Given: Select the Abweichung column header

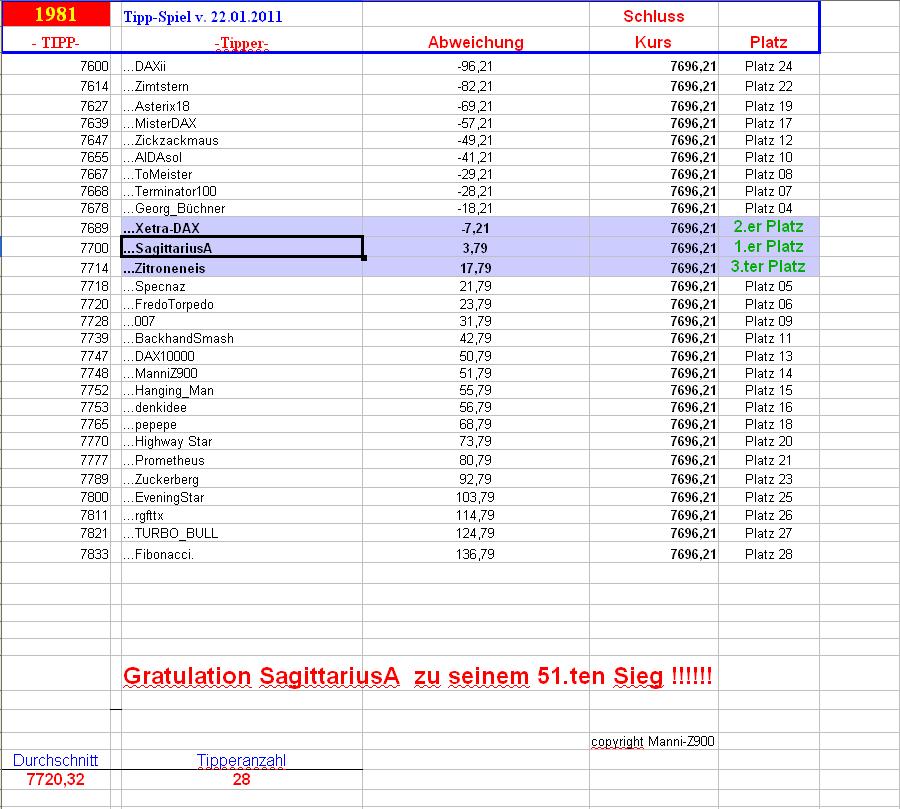Looking at the screenshot, I should point(475,42).
